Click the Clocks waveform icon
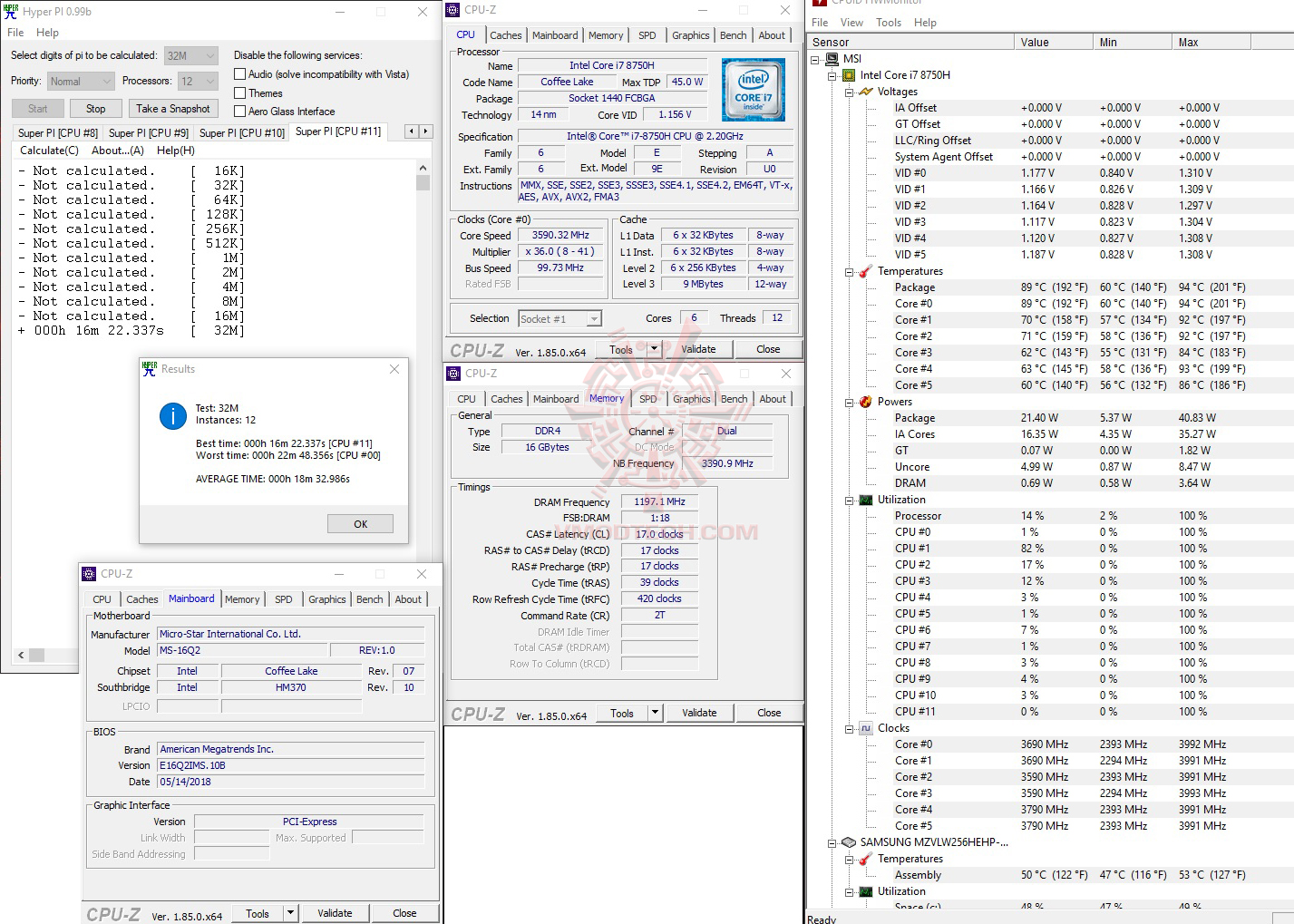Viewport: 1294px width, 924px height. pos(866,728)
